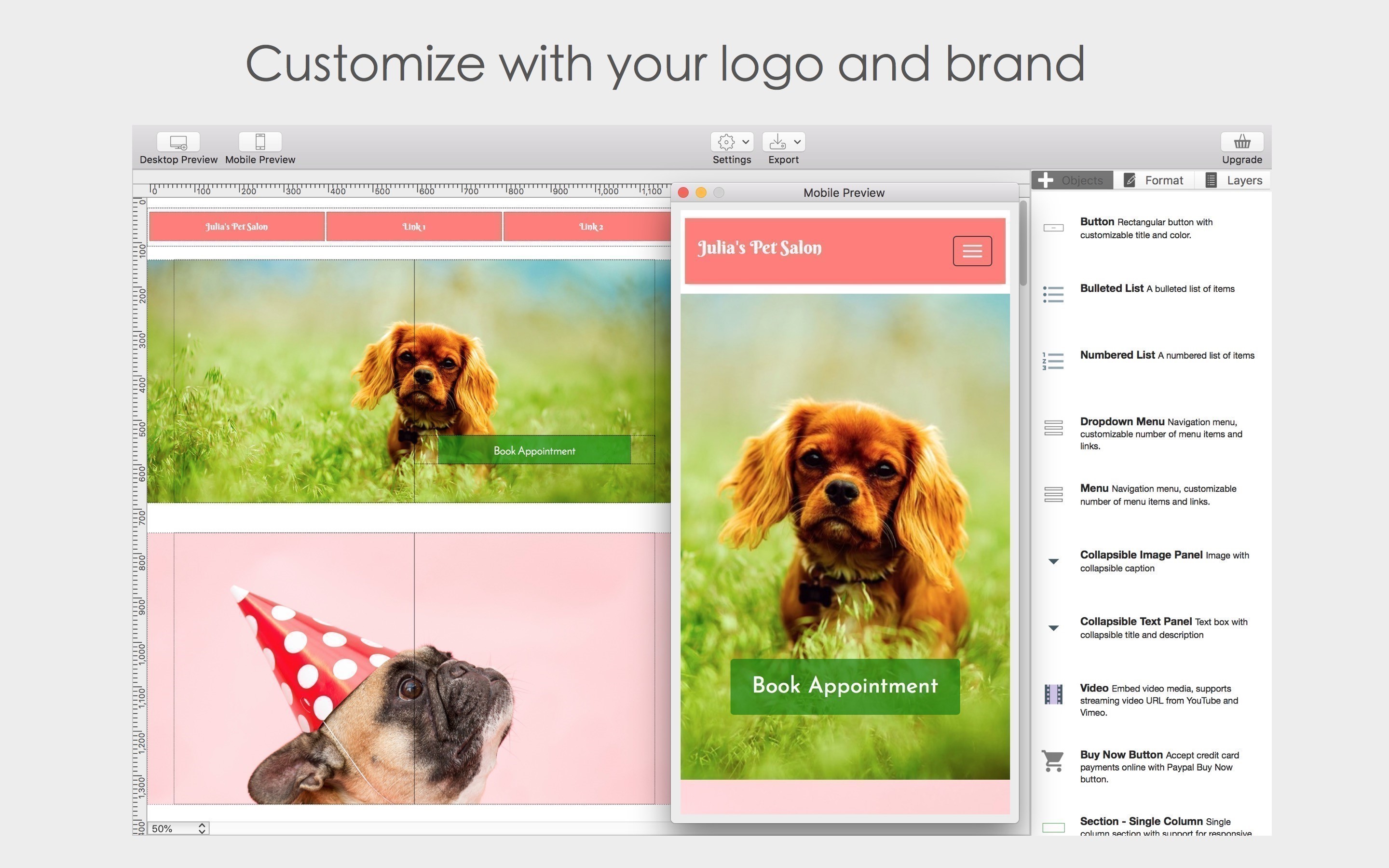Screen dimensions: 1389x868
Task: Select Link 2 in the navigation bar
Action: tap(591, 226)
